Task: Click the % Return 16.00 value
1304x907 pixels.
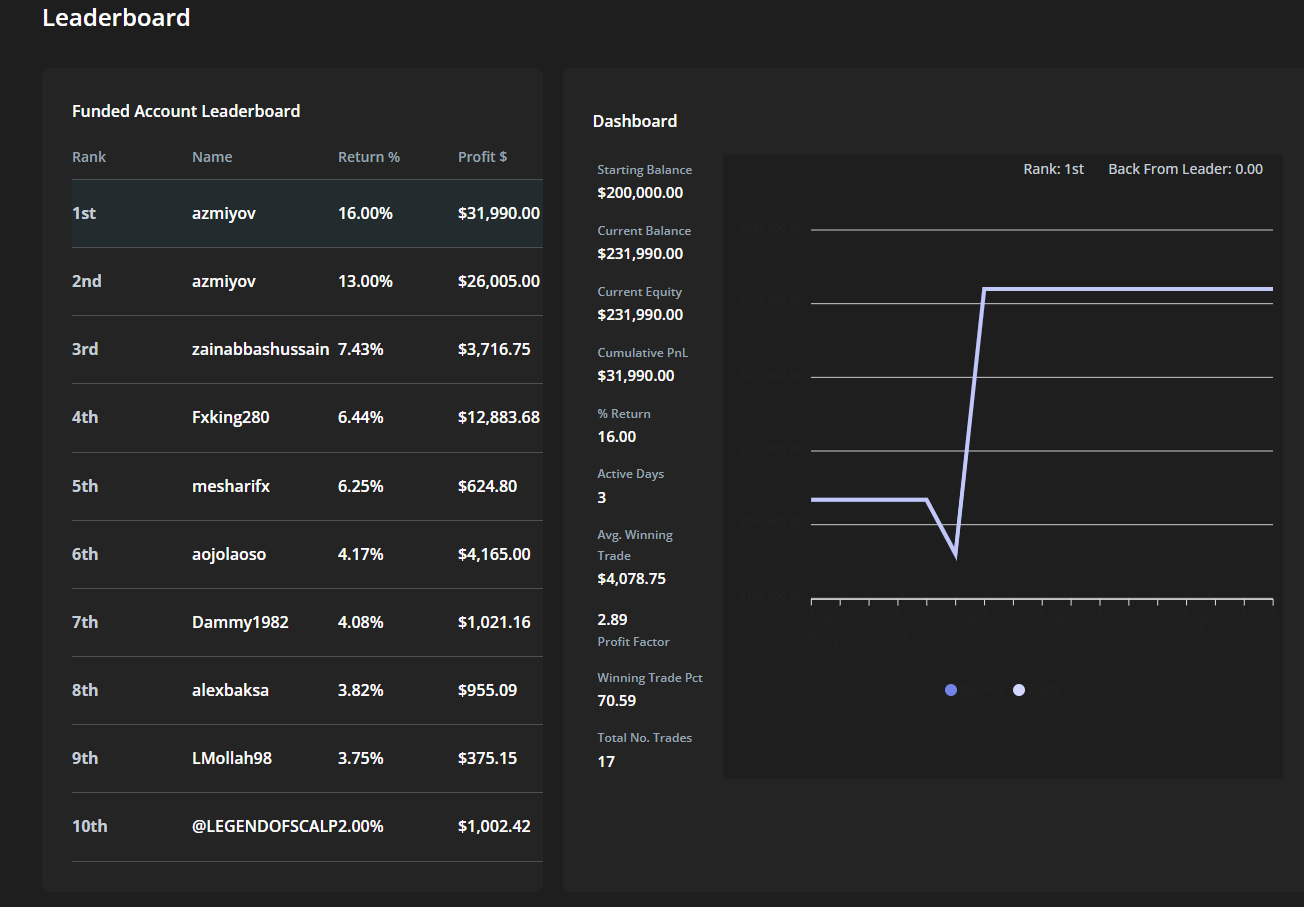Action: point(617,437)
